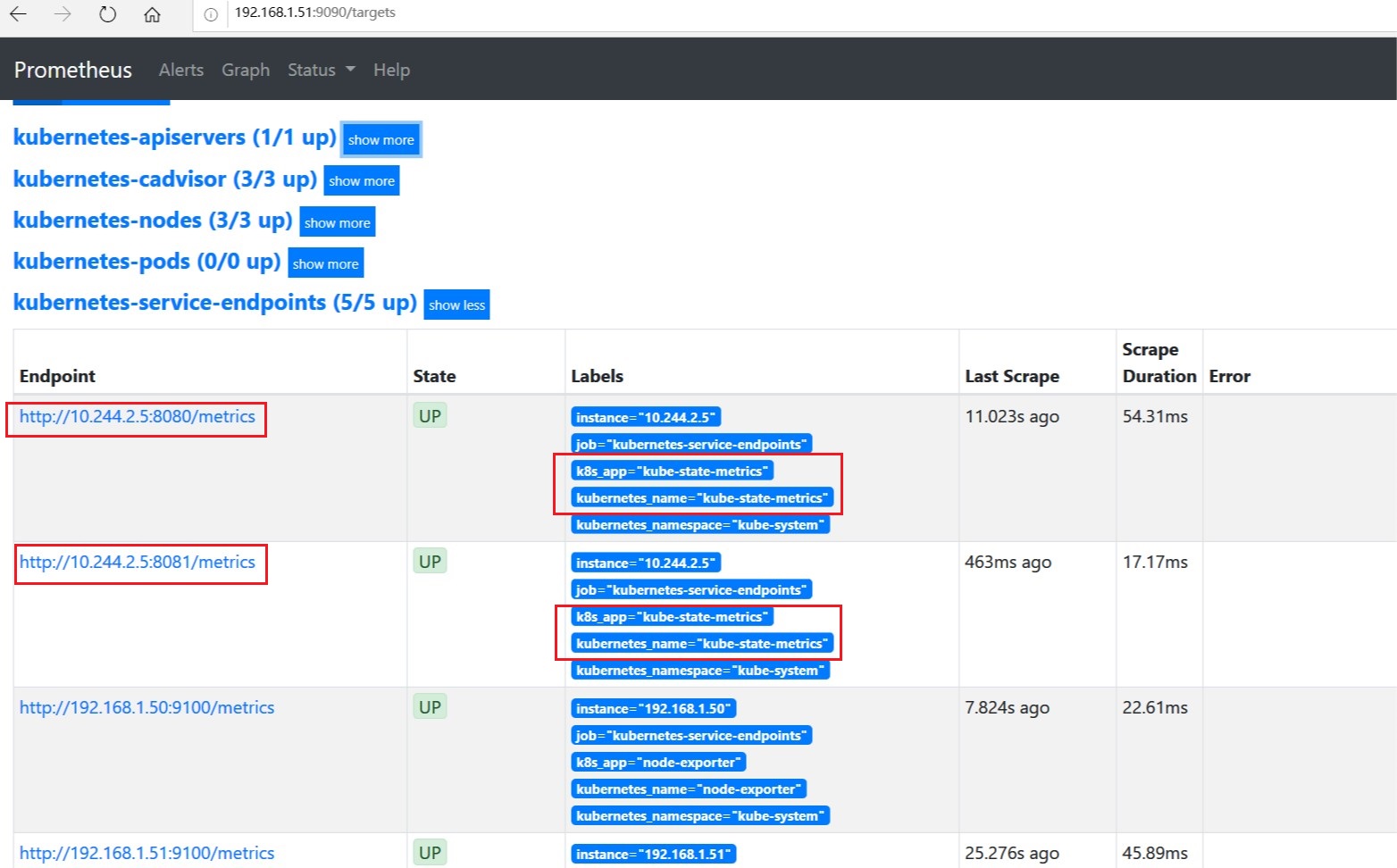Click k8s_app="kube-state-metrics" label in 8081 row

[x=672, y=616]
